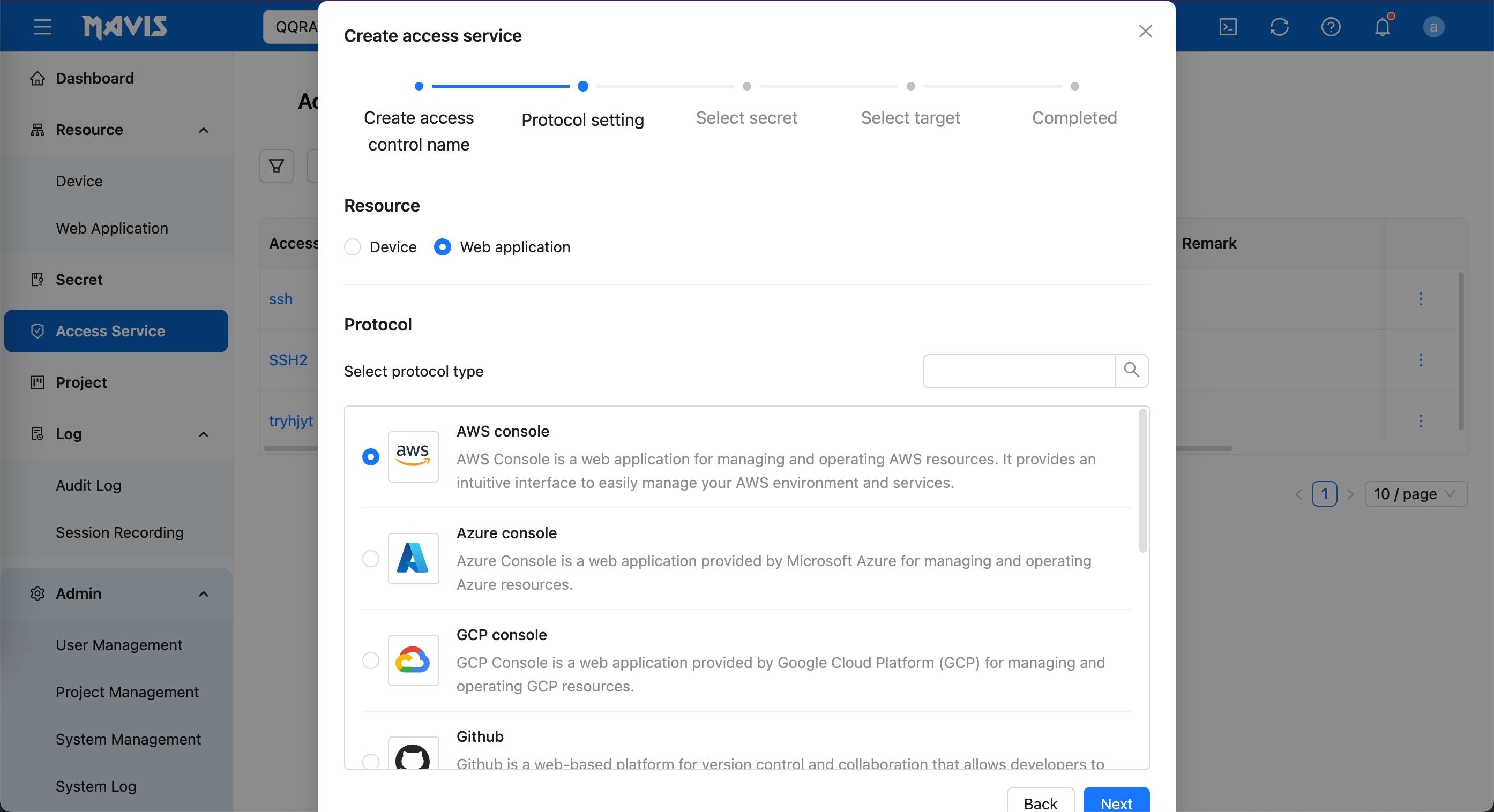Navigate to User Management in the sidebar
This screenshot has height=812, width=1494.
click(x=119, y=644)
